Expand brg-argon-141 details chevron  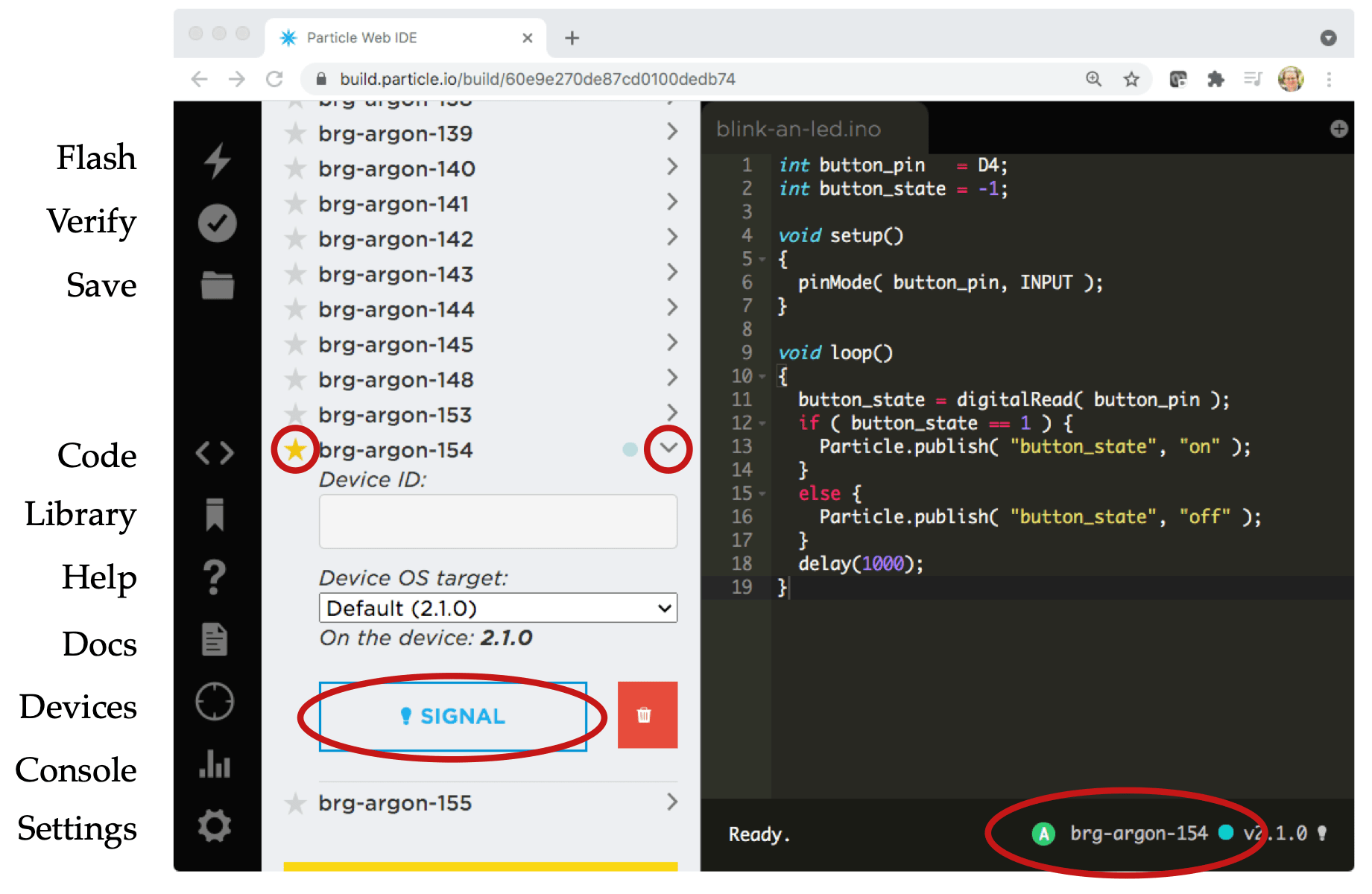pyautogui.click(x=671, y=201)
